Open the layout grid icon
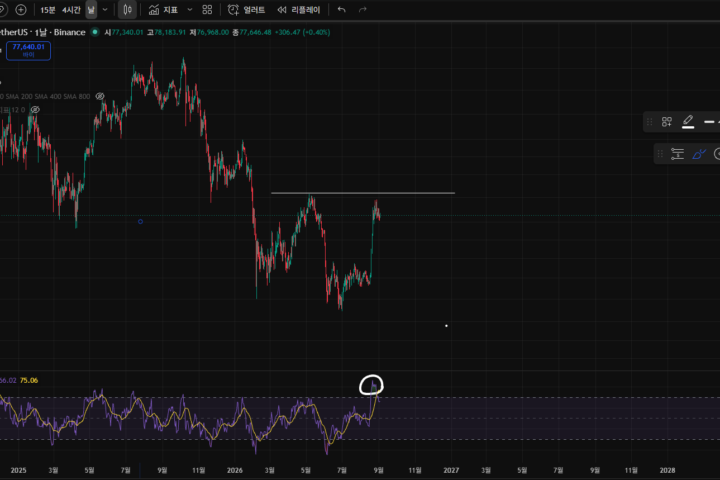This screenshot has height=480, width=720. tap(207, 10)
